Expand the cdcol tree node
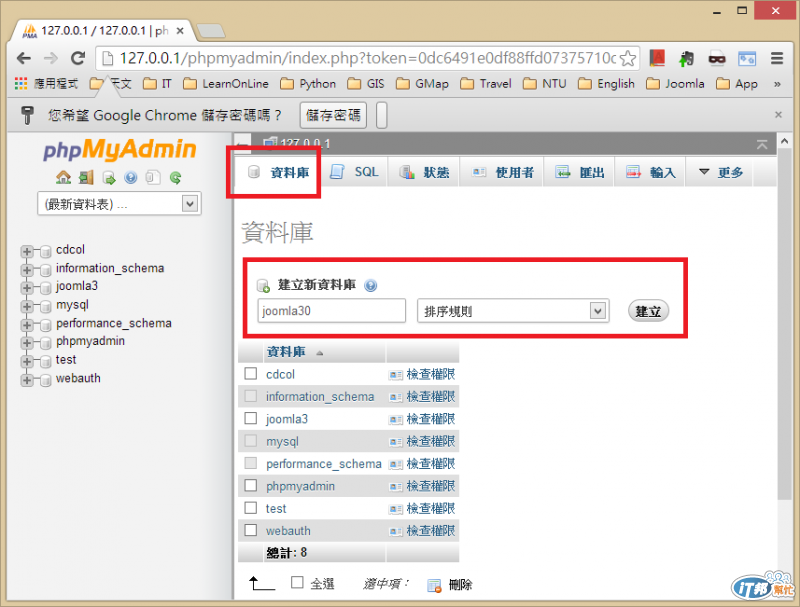This screenshot has height=607, width=800. pos(27,251)
